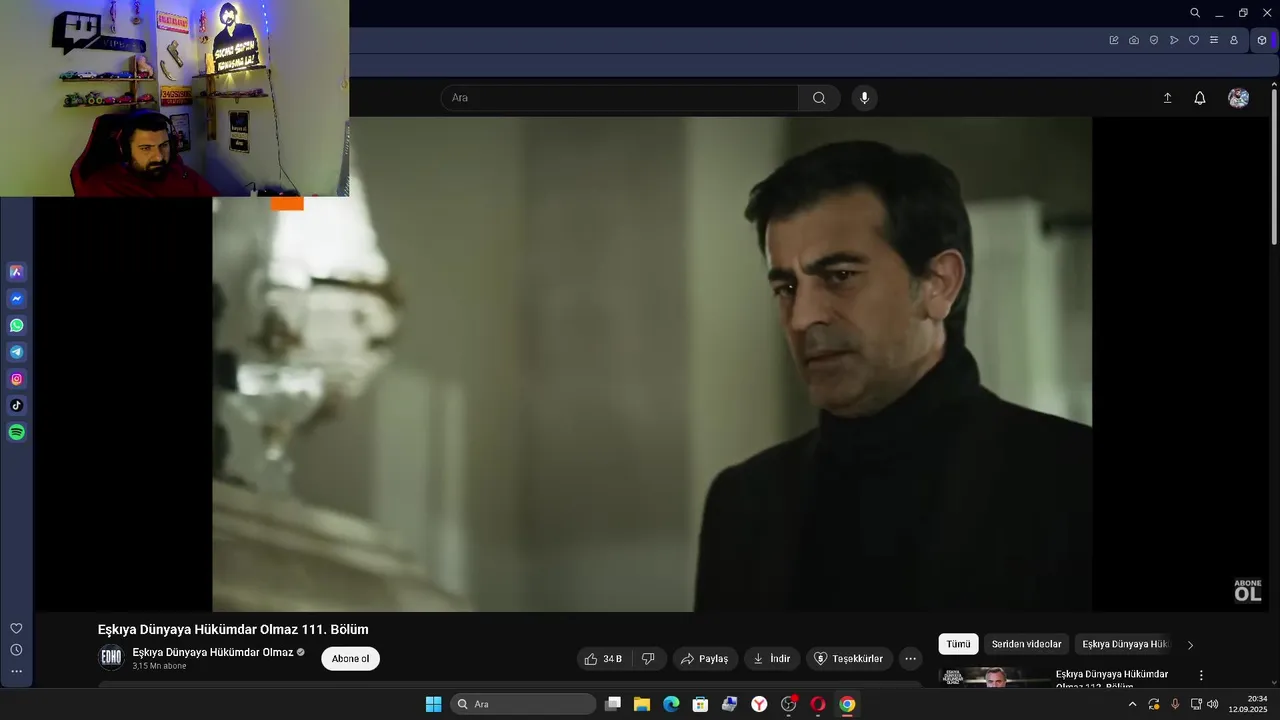Select the Seriden videolar filter chip
The height and width of the screenshot is (720, 1280).
point(1026,645)
